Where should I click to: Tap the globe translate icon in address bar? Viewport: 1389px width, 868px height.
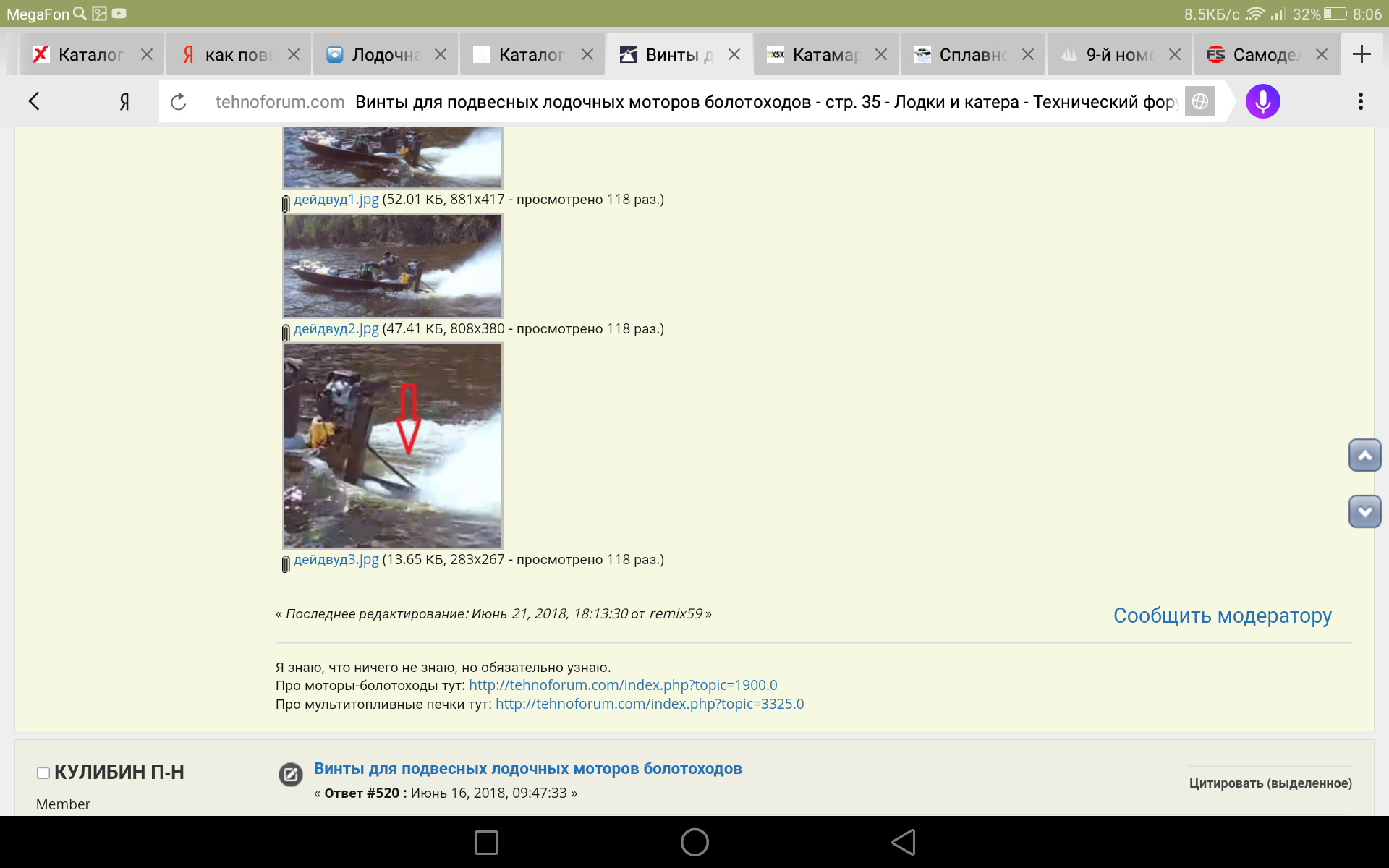(1199, 102)
